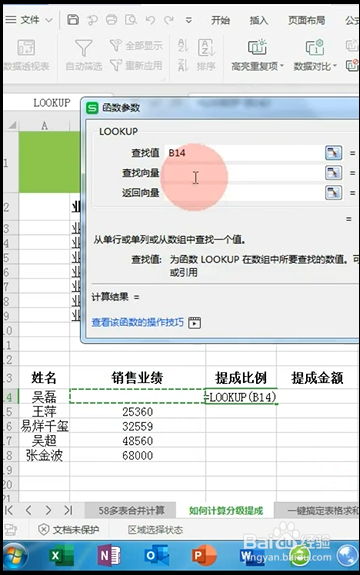Click the Undo arrow icon

coord(150,20)
